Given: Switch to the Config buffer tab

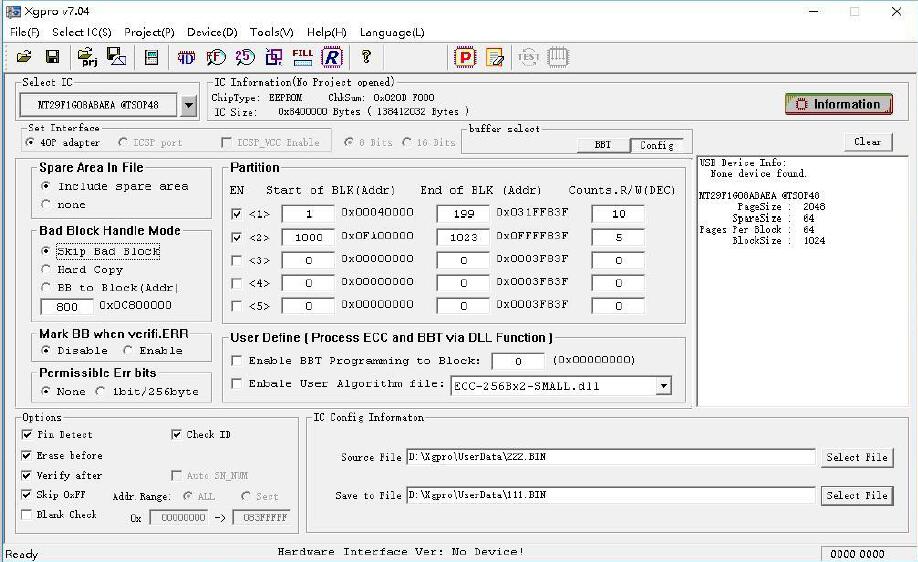Looking at the screenshot, I should [x=656, y=145].
